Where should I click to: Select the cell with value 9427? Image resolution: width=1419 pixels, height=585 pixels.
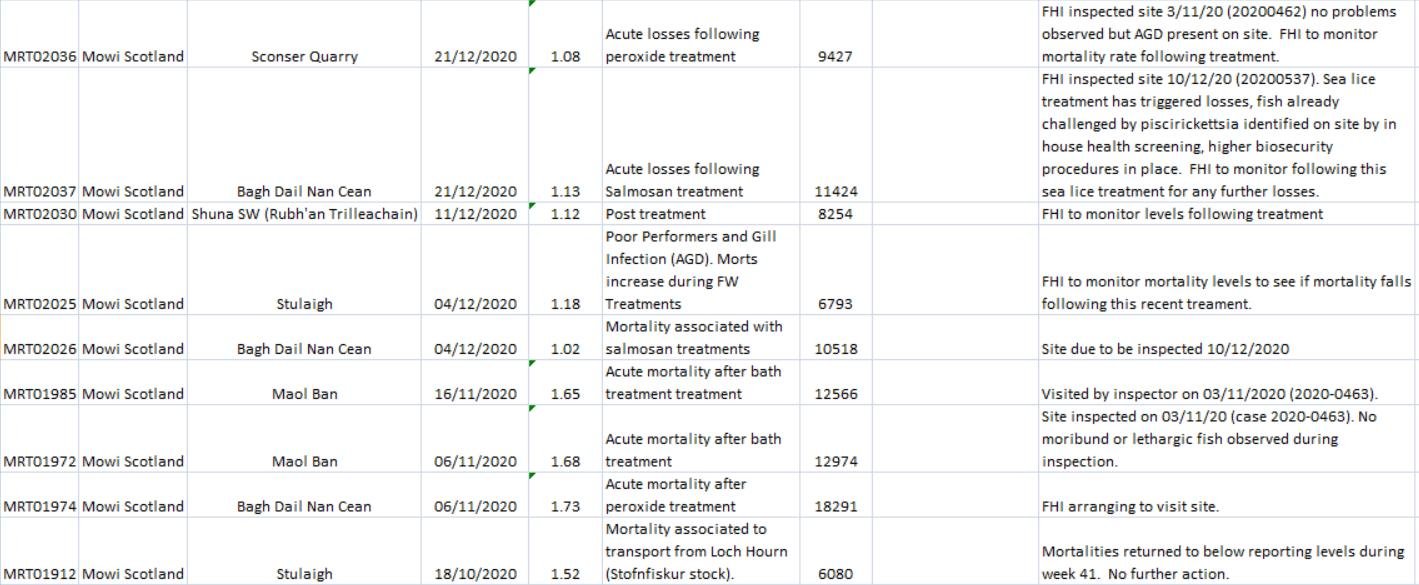[834, 57]
